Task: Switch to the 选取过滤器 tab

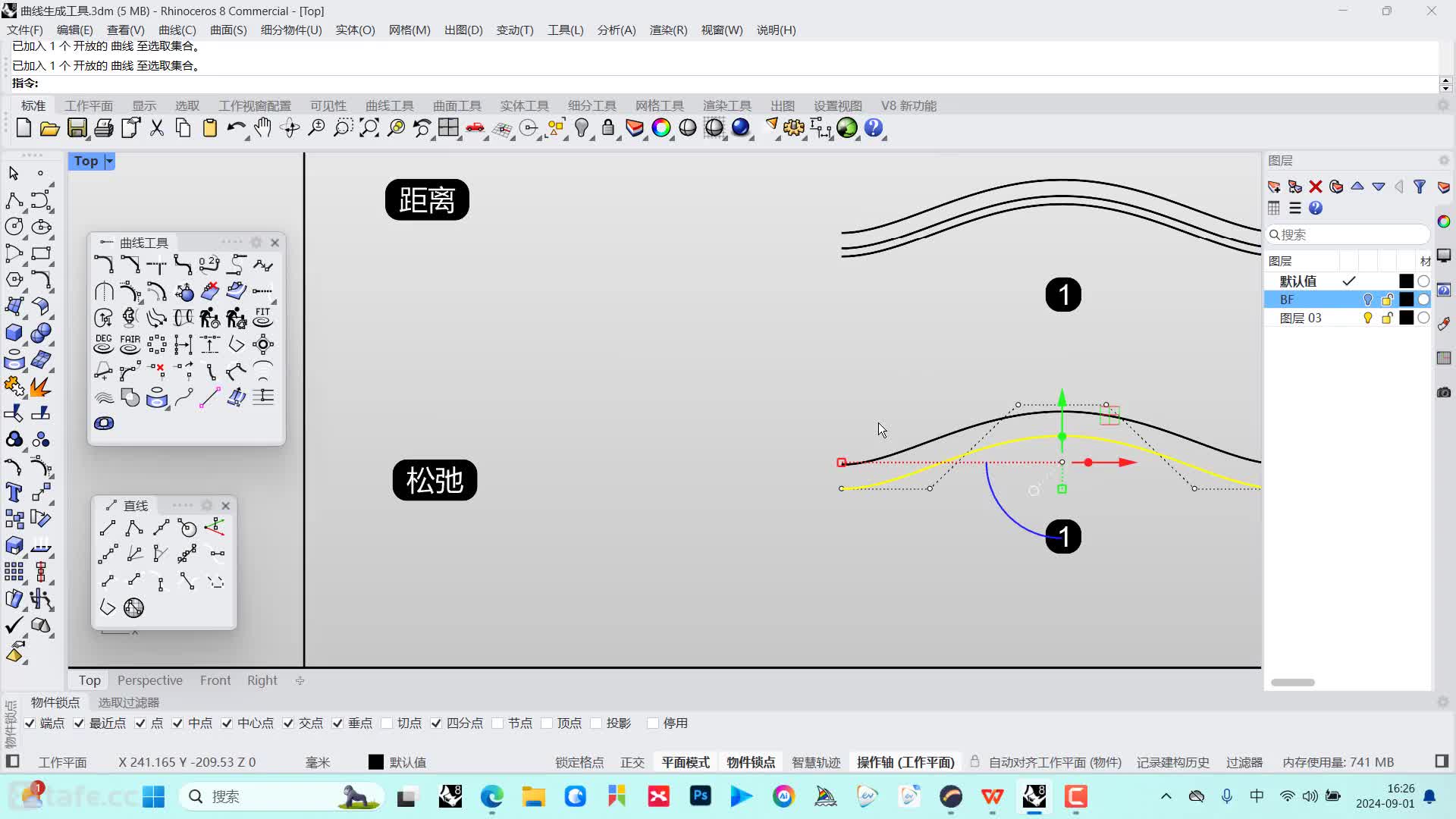Action: (129, 703)
